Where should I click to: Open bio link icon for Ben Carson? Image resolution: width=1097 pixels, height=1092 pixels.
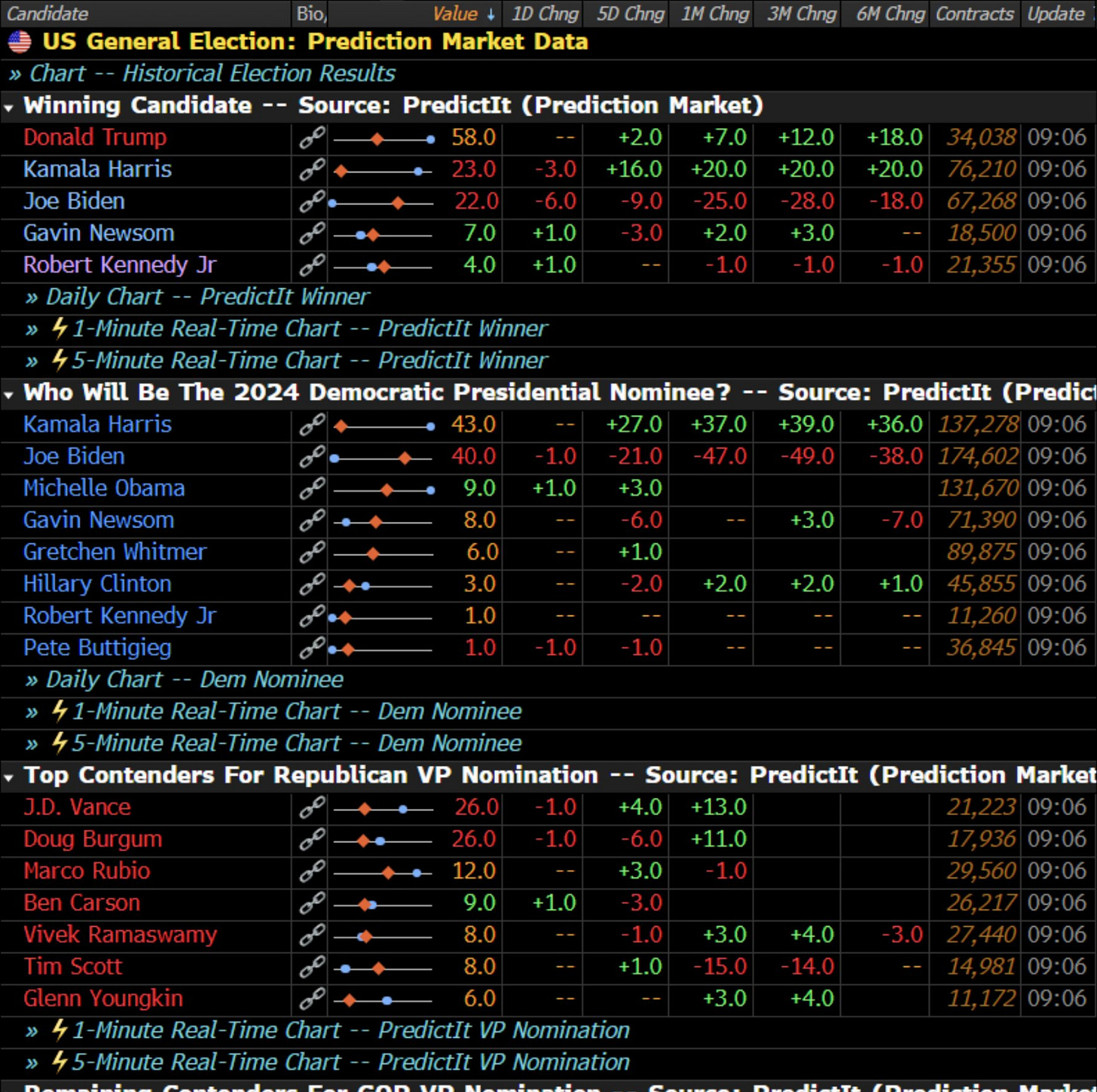point(312,903)
